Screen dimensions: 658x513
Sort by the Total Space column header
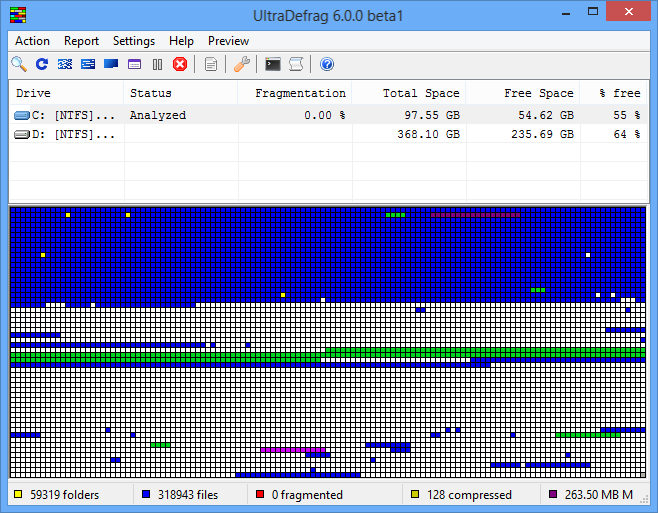[409, 93]
